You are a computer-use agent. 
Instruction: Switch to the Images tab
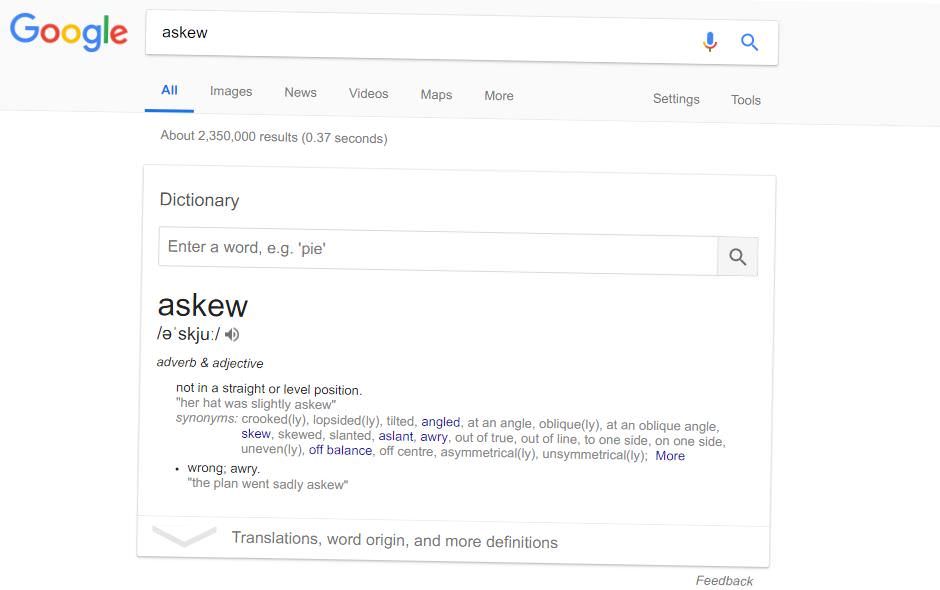[231, 92]
